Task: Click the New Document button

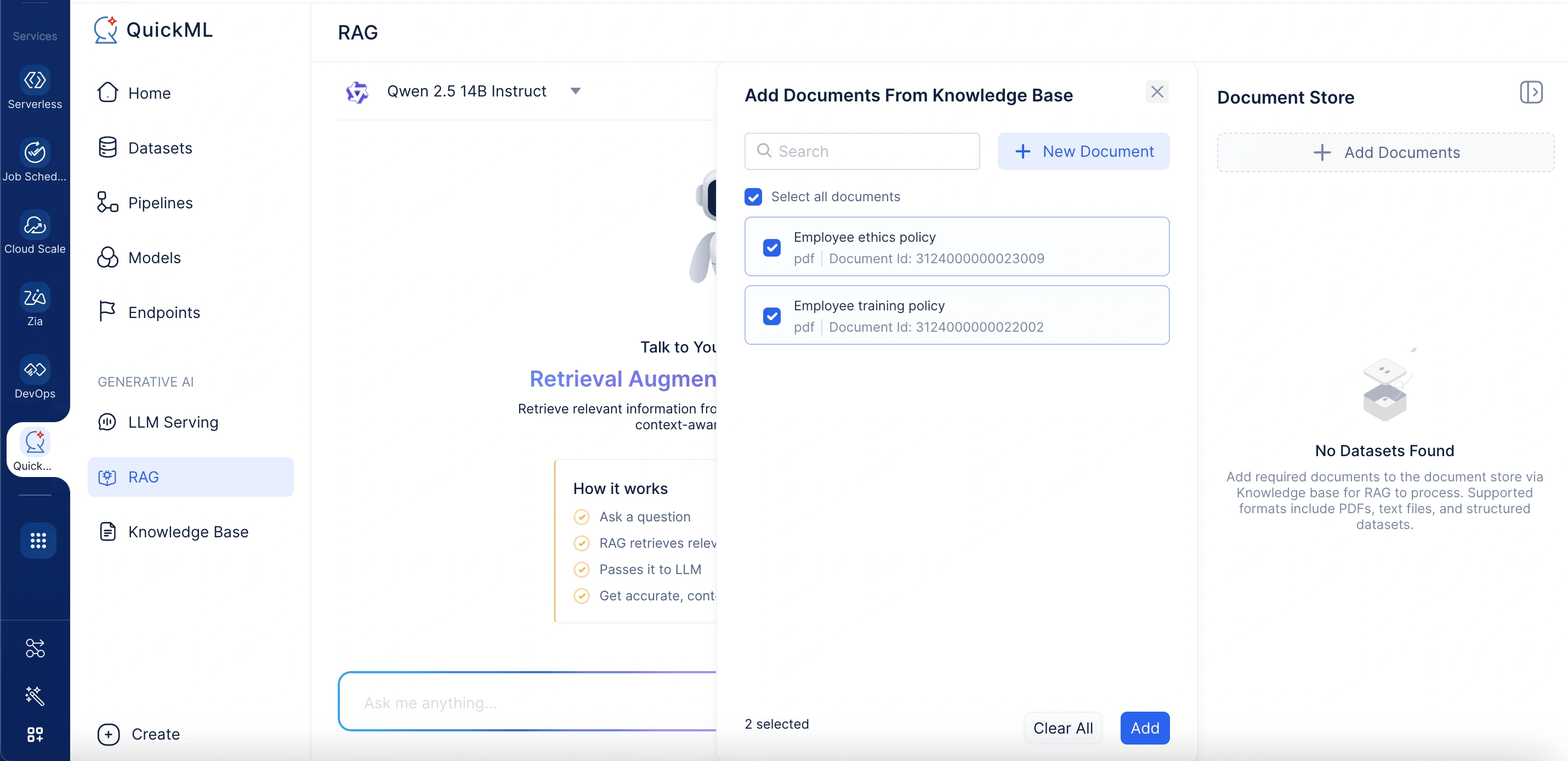Action: (x=1083, y=151)
